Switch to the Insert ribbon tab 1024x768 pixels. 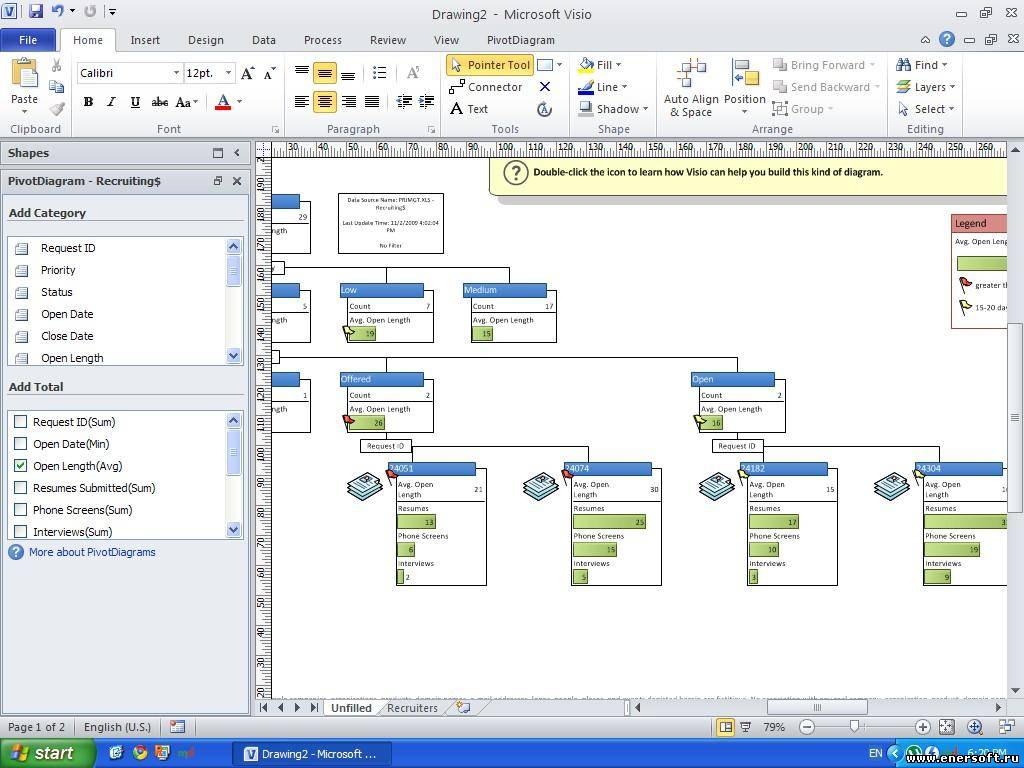pos(145,40)
